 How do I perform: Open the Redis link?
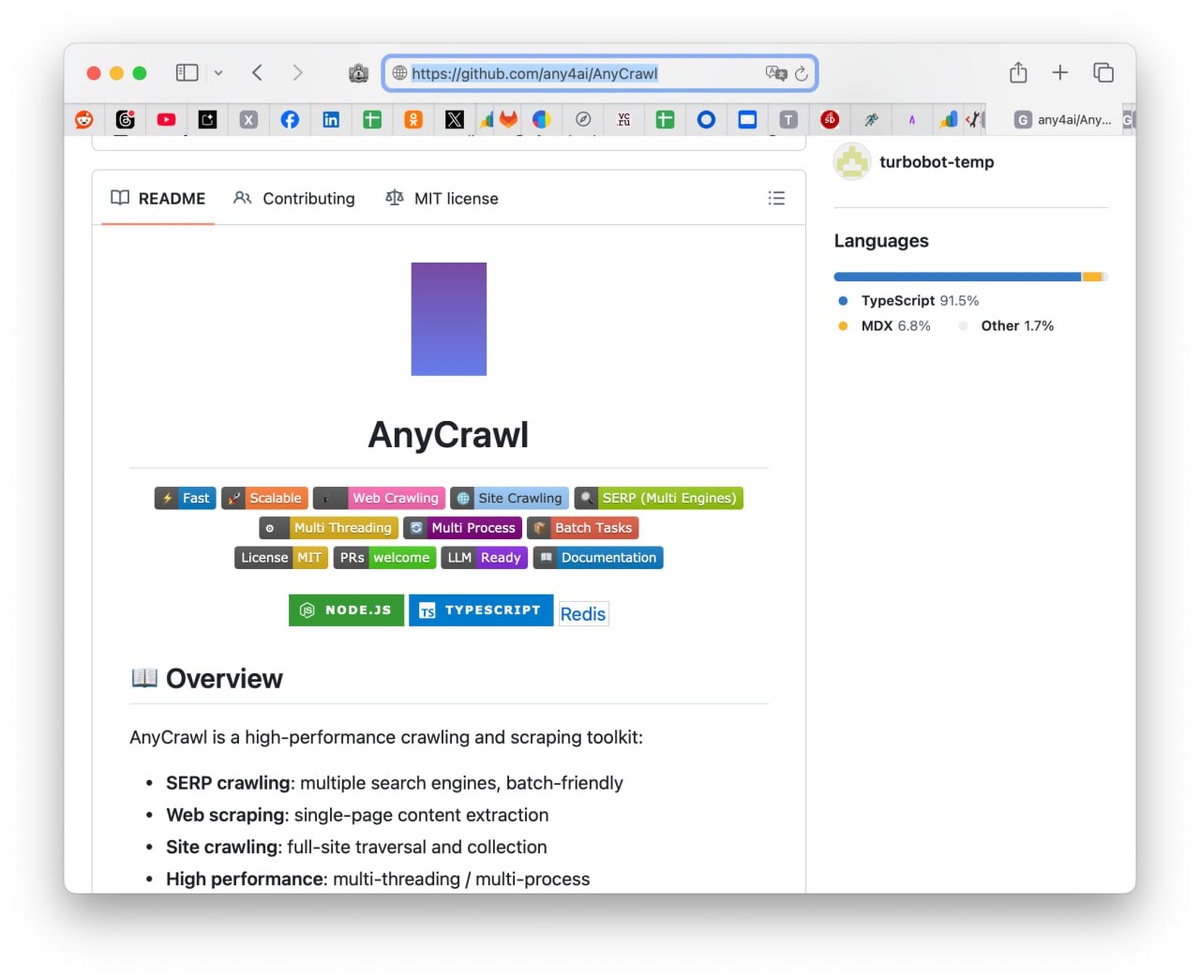click(x=583, y=614)
